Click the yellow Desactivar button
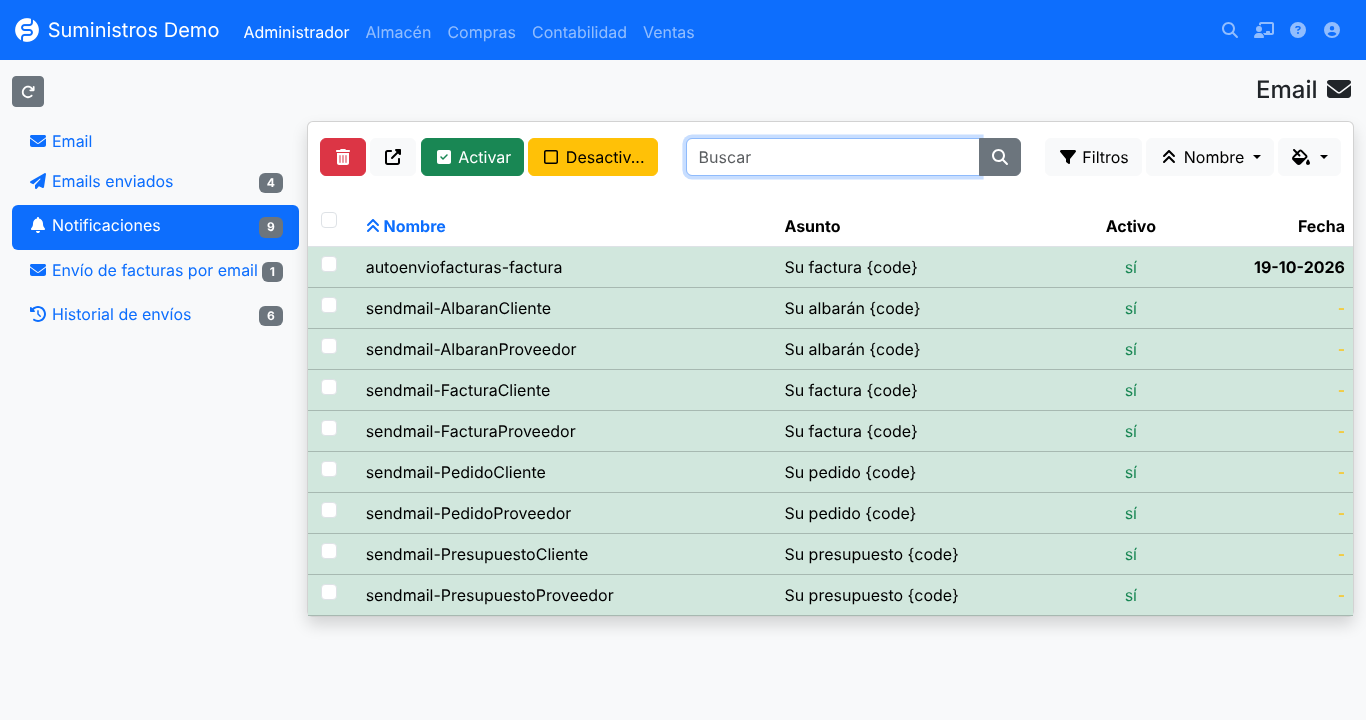The height and width of the screenshot is (720, 1366). (x=593, y=157)
